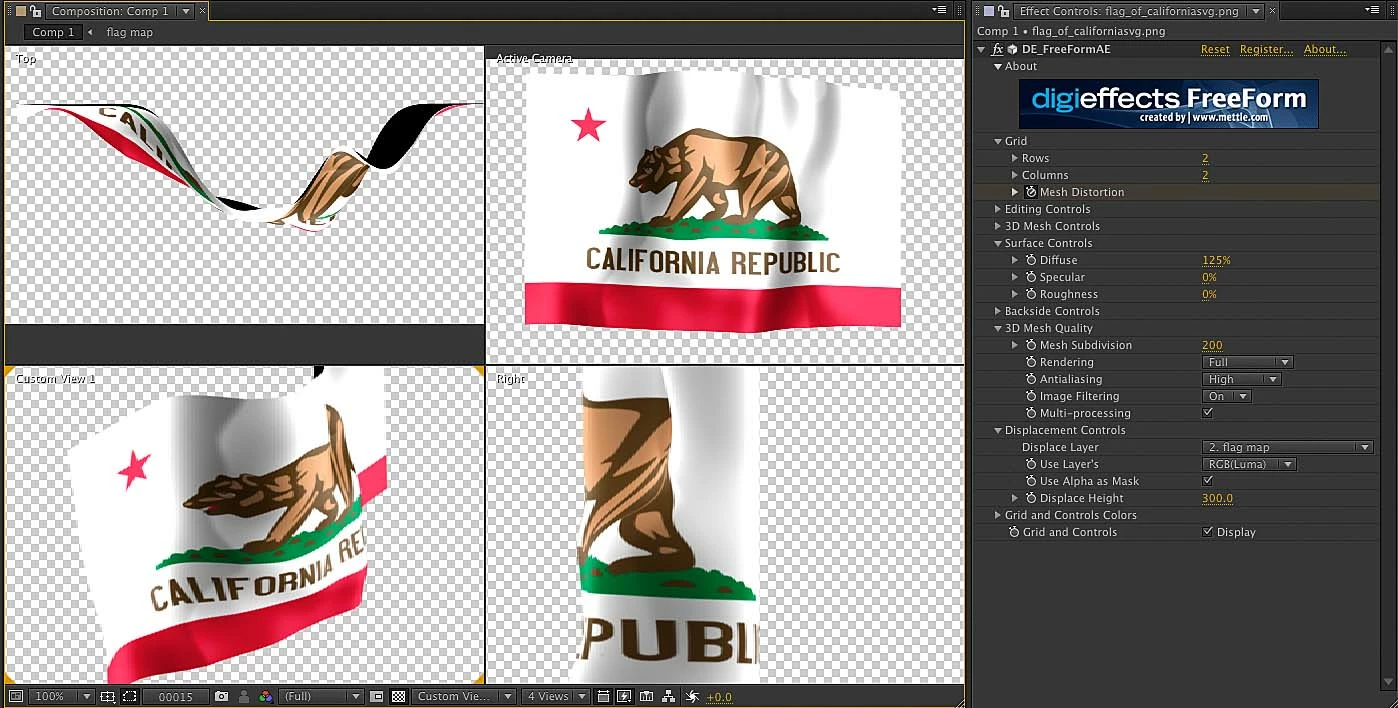The image size is (1398, 708).
Task: Click the lock icon of Effect Controls panel
Action: 1004,11
